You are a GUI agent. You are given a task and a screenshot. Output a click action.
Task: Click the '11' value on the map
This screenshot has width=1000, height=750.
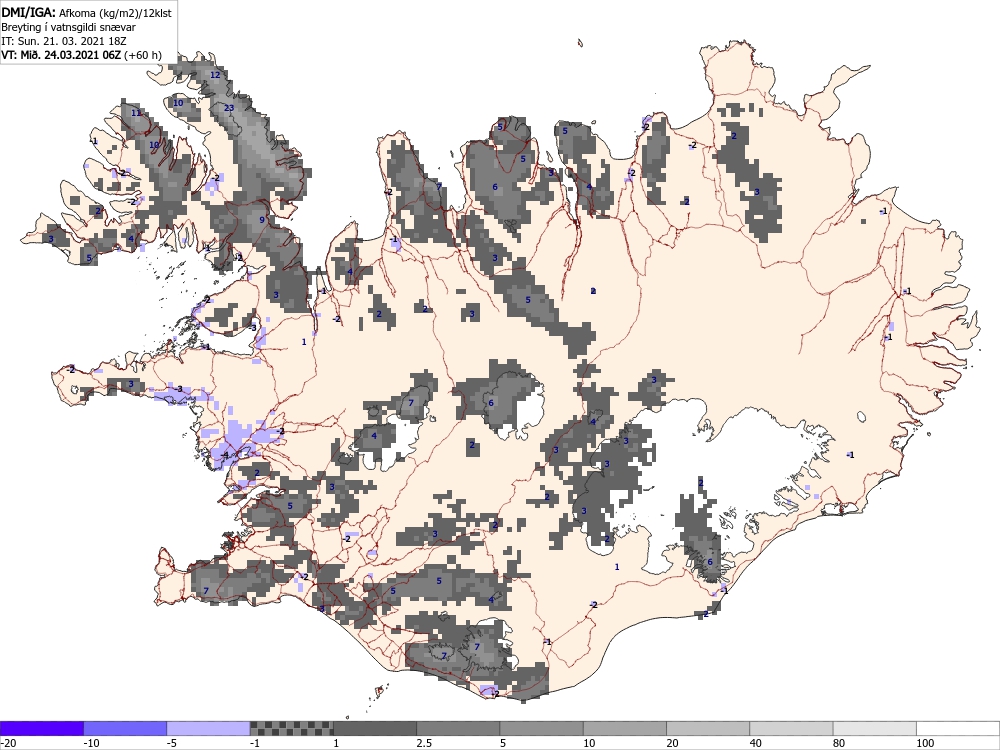136,113
